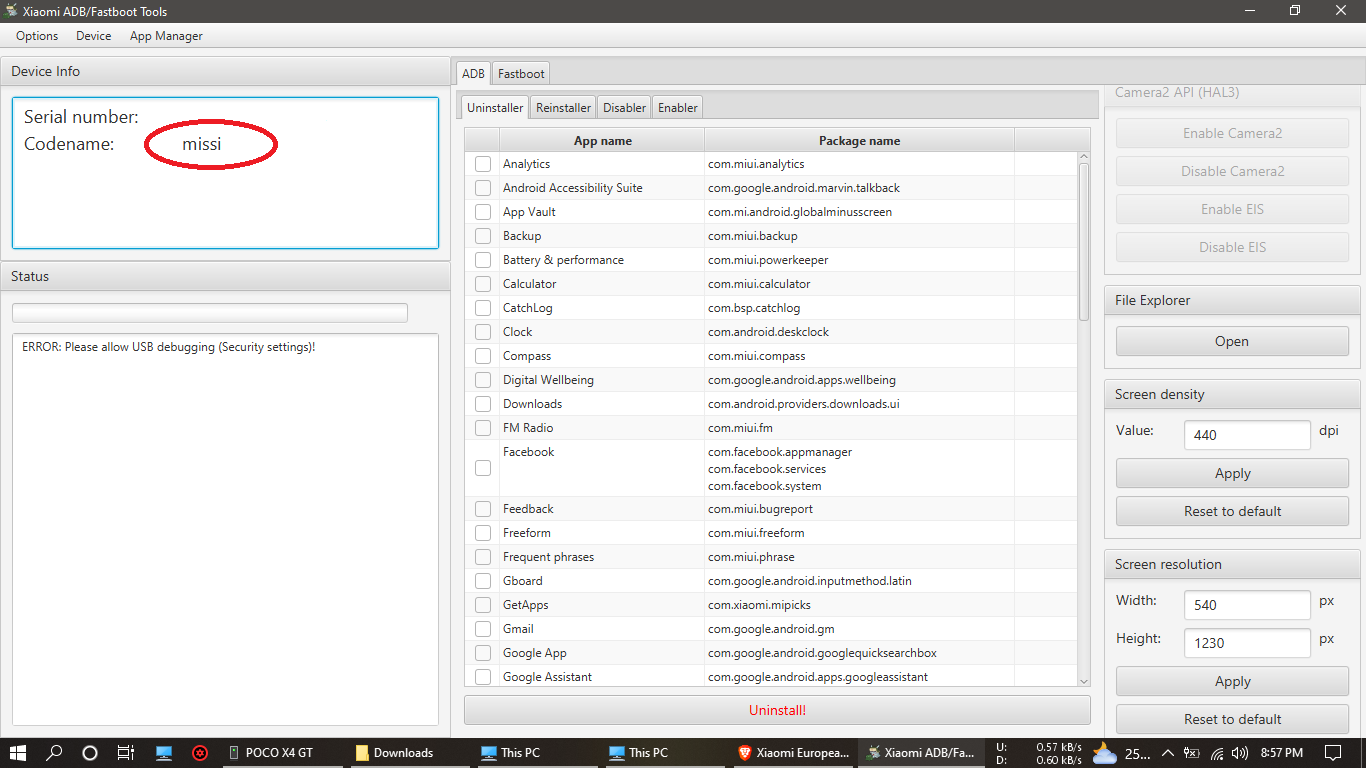
Task: Click the USB debugging error message
Action: [169, 347]
